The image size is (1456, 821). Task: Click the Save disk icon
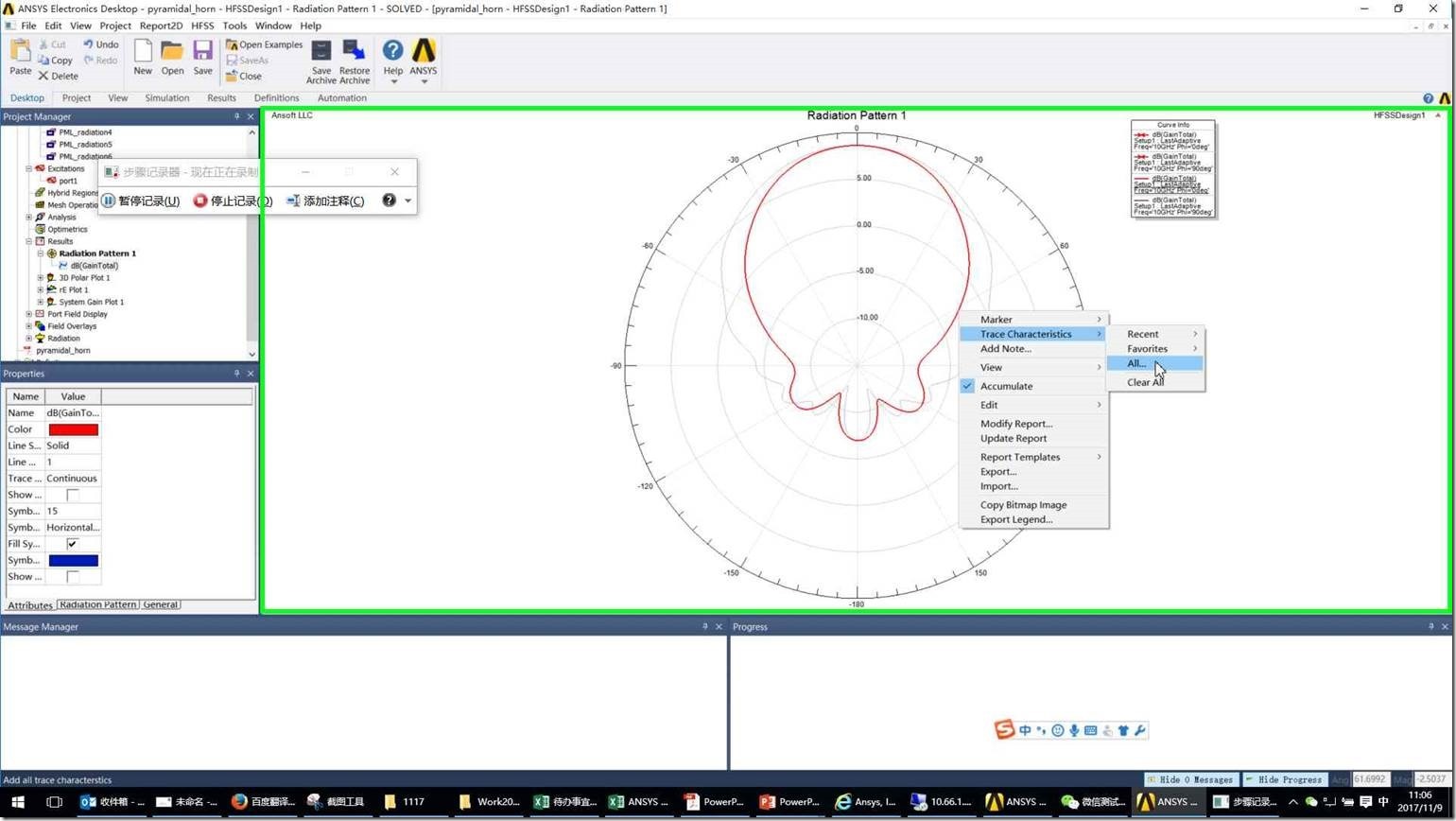[202, 51]
